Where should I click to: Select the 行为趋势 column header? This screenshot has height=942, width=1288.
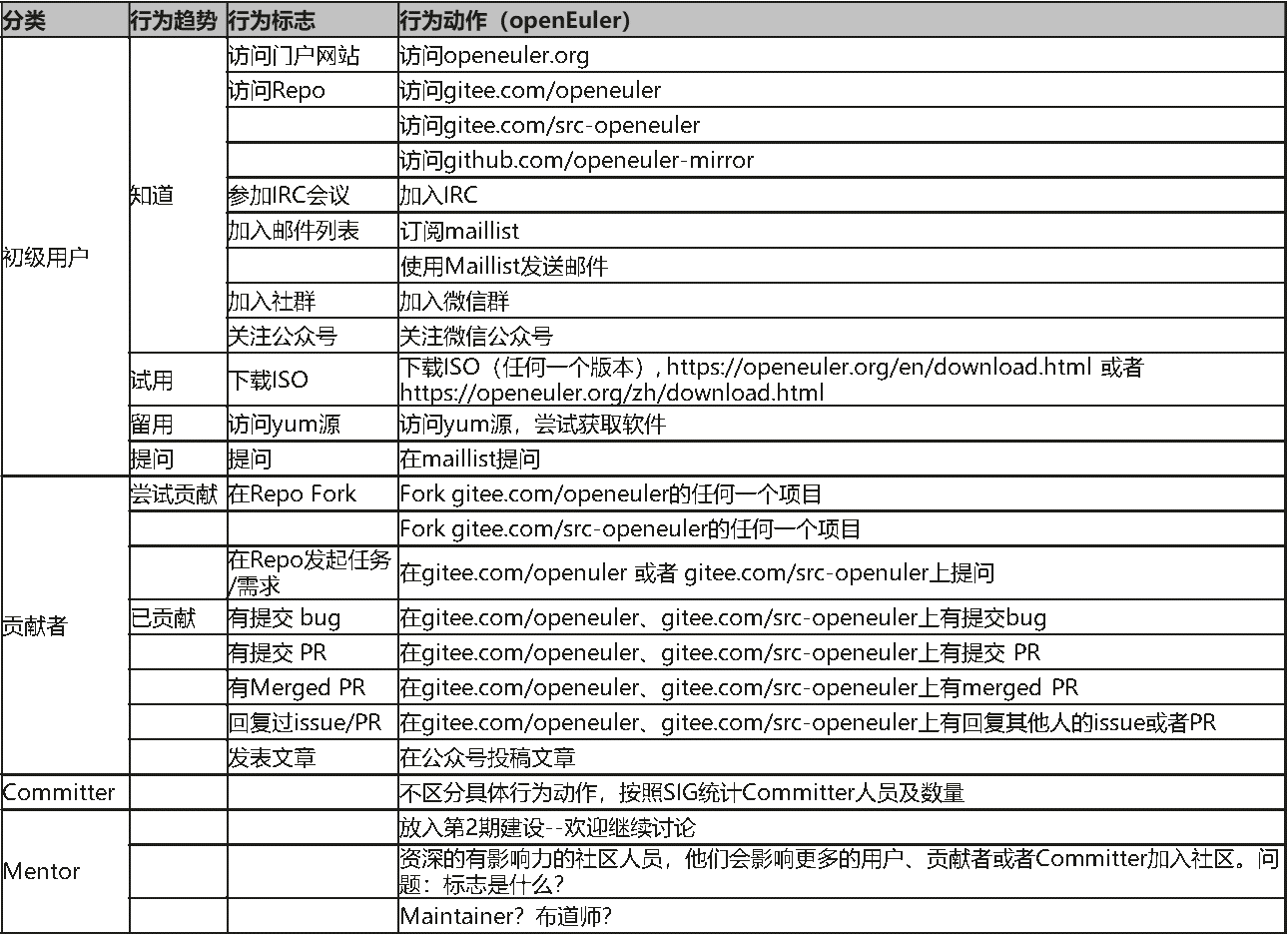coord(174,20)
